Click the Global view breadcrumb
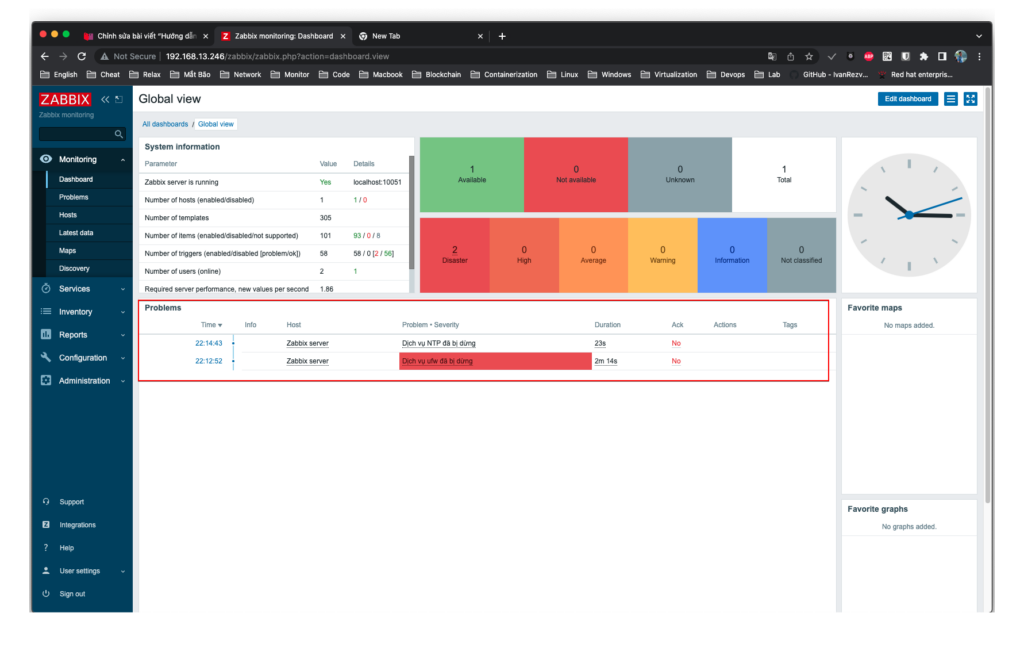Image resolution: width=1024 pixels, height=655 pixels. point(216,124)
